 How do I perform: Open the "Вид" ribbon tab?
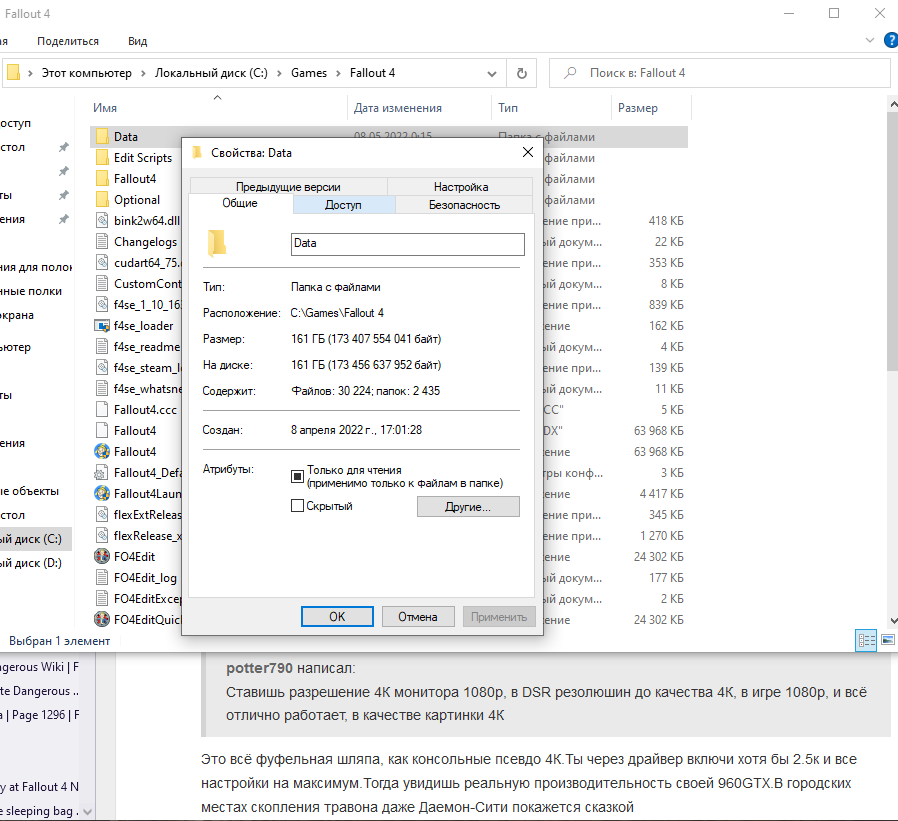(137, 41)
